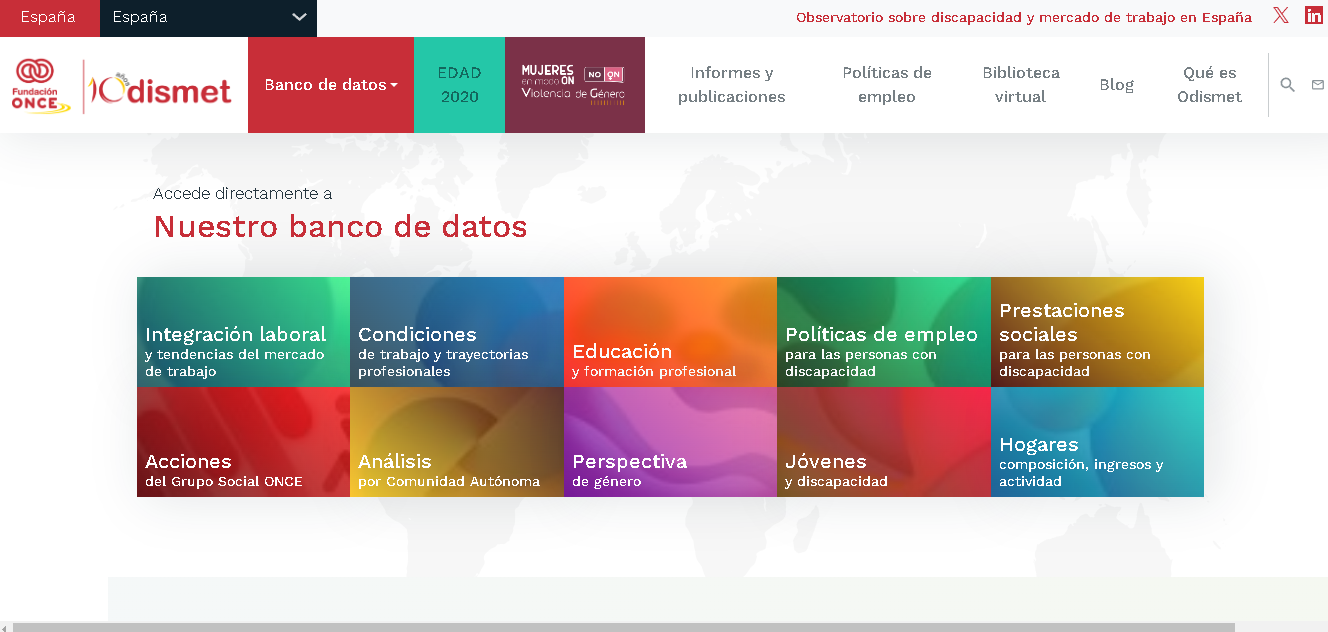The height and width of the screenshot is (632, 1328).
Task: Go to Políticas de empleo menu item
Action: click(x=886, y=85)
